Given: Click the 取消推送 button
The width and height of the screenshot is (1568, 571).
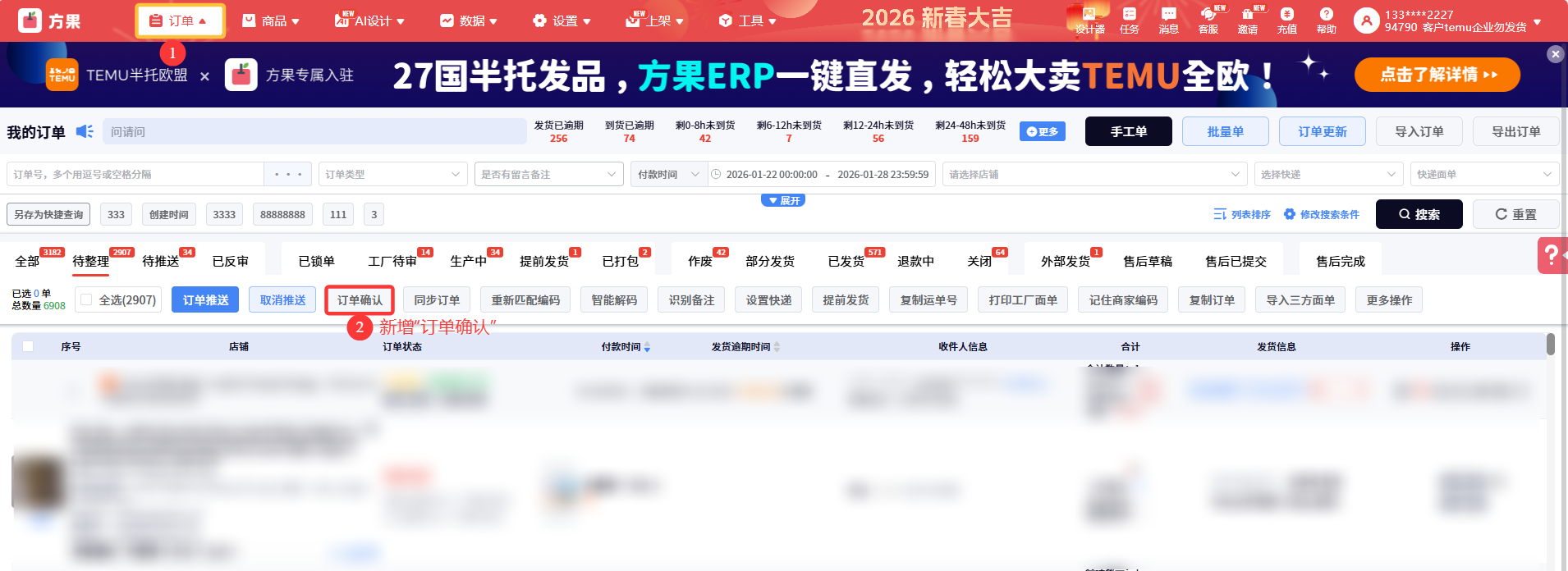Looking at the screenshot, I should point(282,300).
